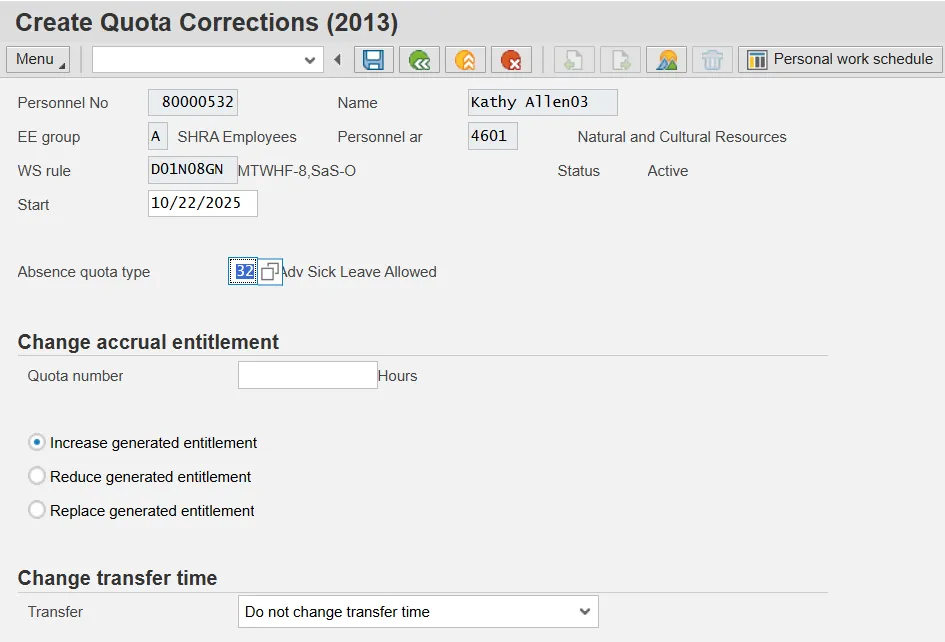945x642 pixels.
Task: Select Increase generated entitlement option
Action: click(37, 442)
